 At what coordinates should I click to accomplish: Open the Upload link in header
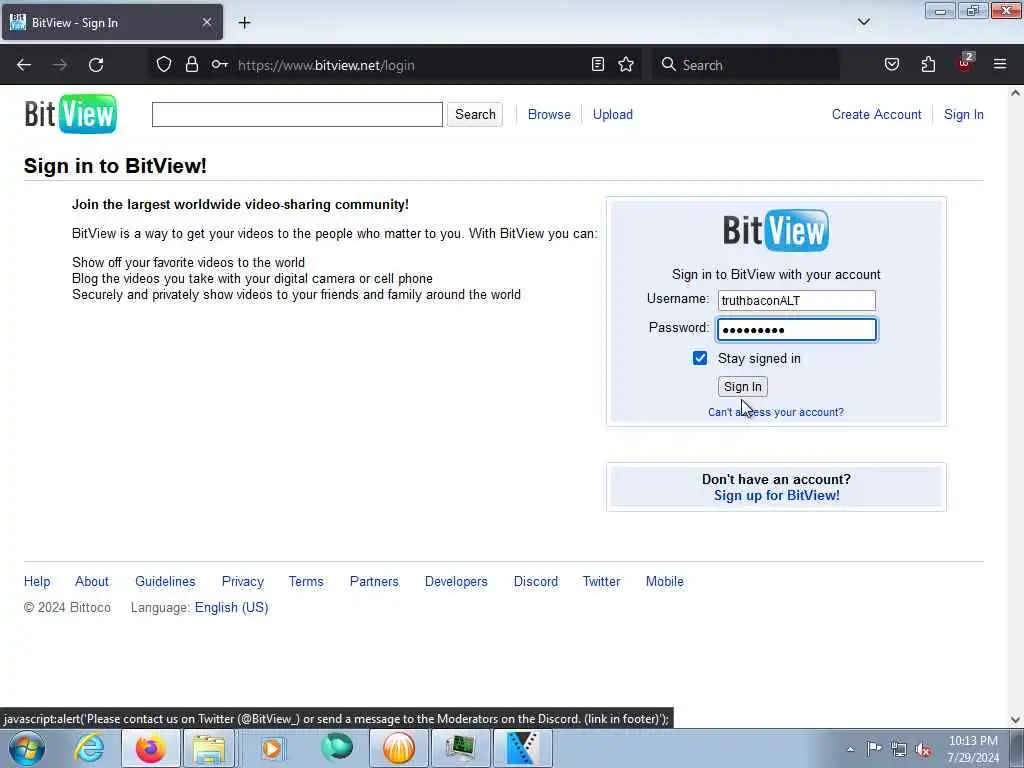pyautogui.click(x=613, y=114)
